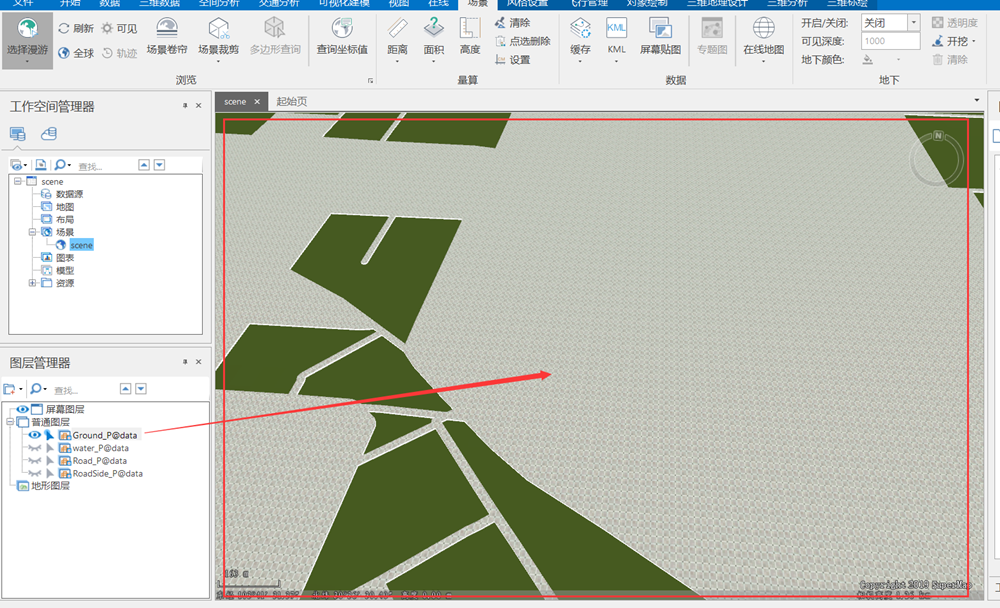Image resolution: width=1000 pixels, height=608 pixels.
Task: Open the 视图 ribbon tab
Action: pyautogui.click(x=398, y=3)
